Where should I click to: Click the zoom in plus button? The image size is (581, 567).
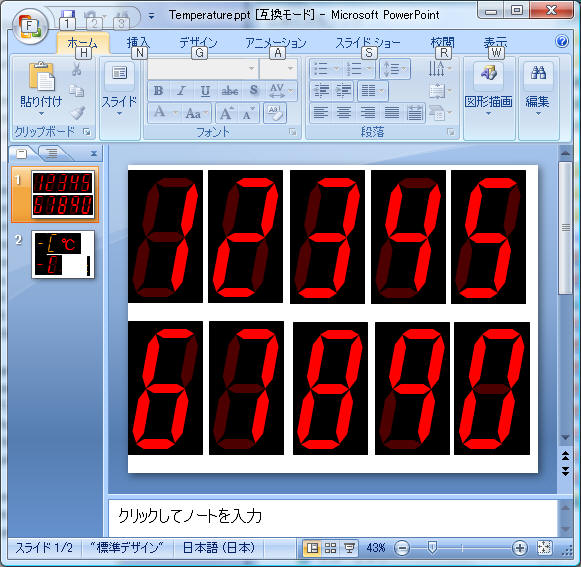tap(519, 548)
